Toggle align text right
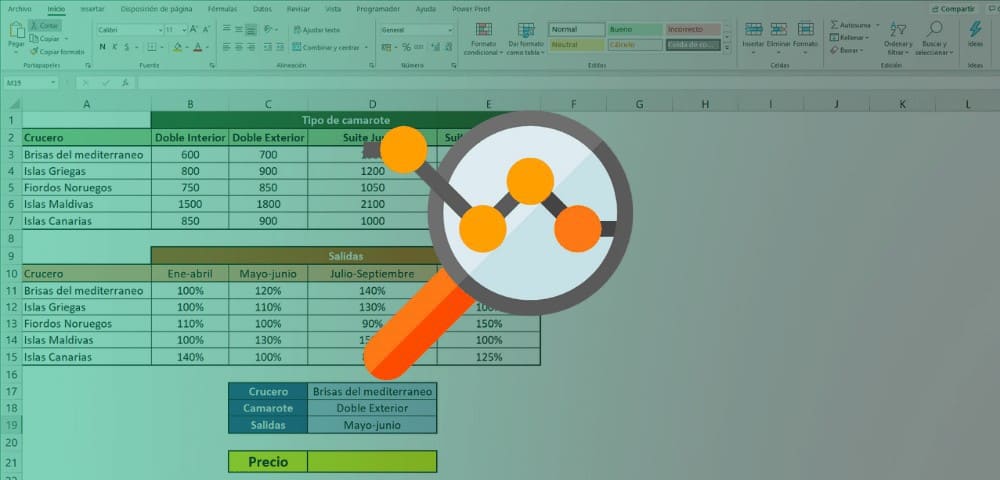 (251, 47)
